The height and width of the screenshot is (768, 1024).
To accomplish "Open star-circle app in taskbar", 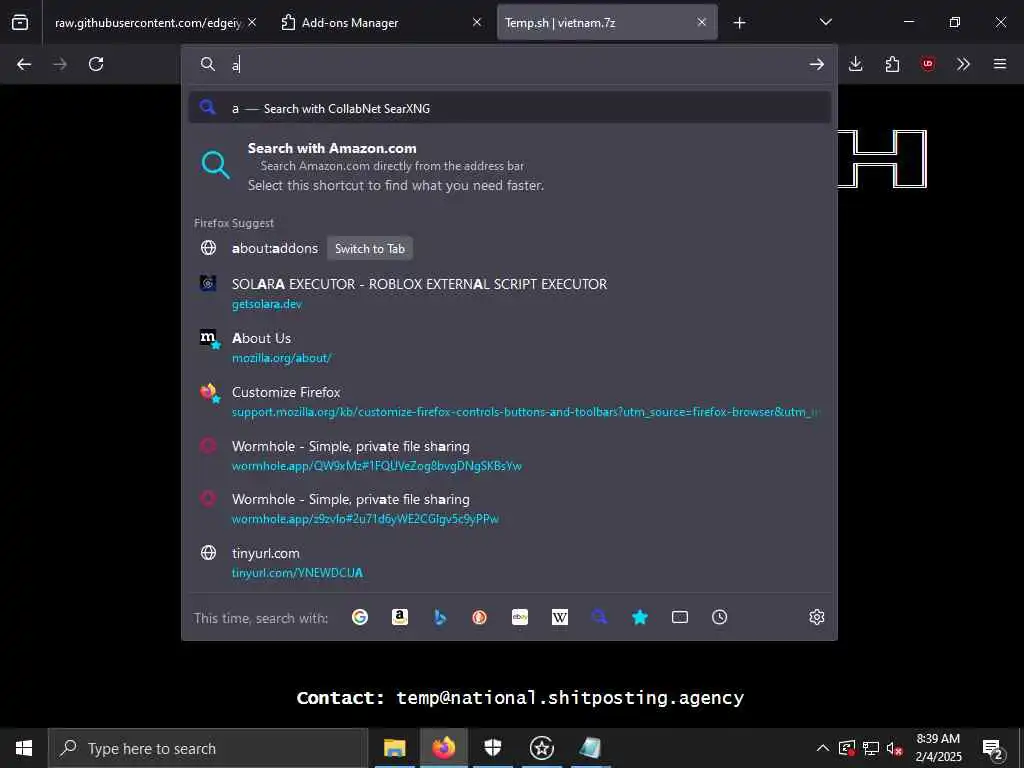I will pyautogui.click(x=541, y=748).
